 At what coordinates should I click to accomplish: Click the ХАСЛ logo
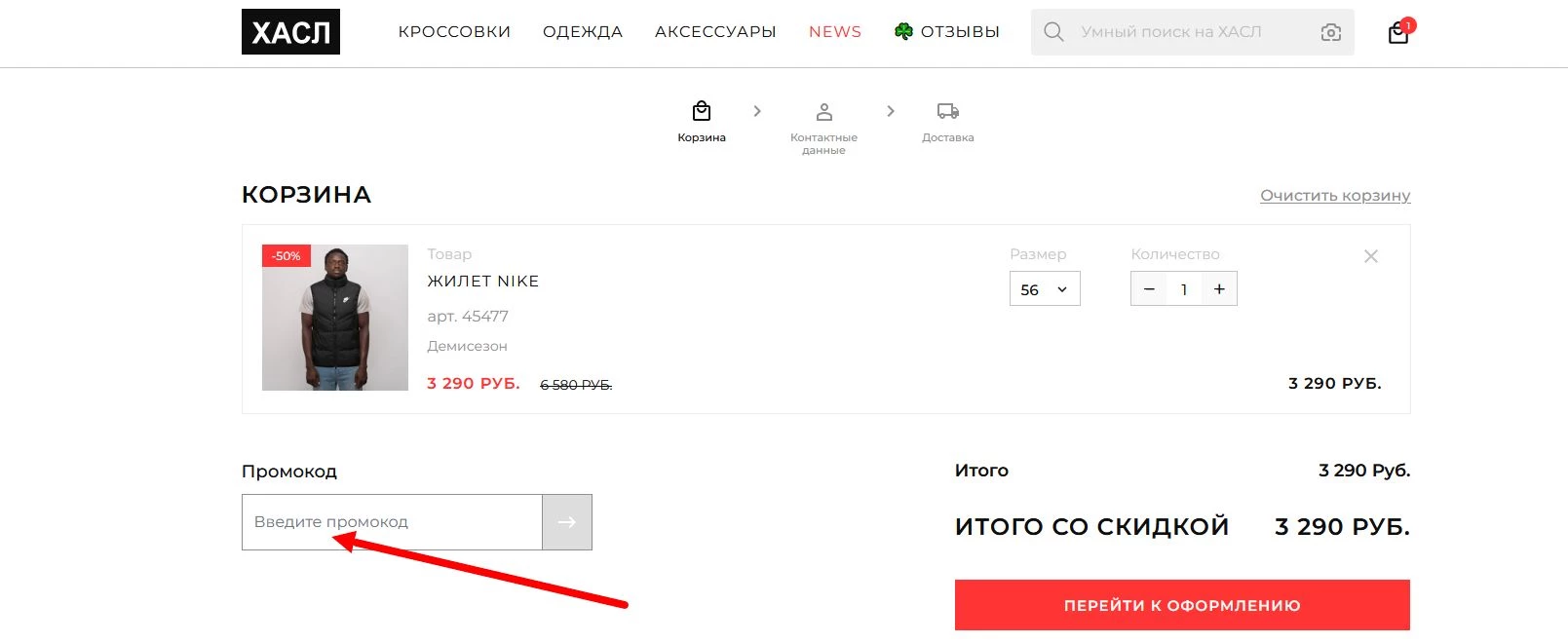coord(290,31)
